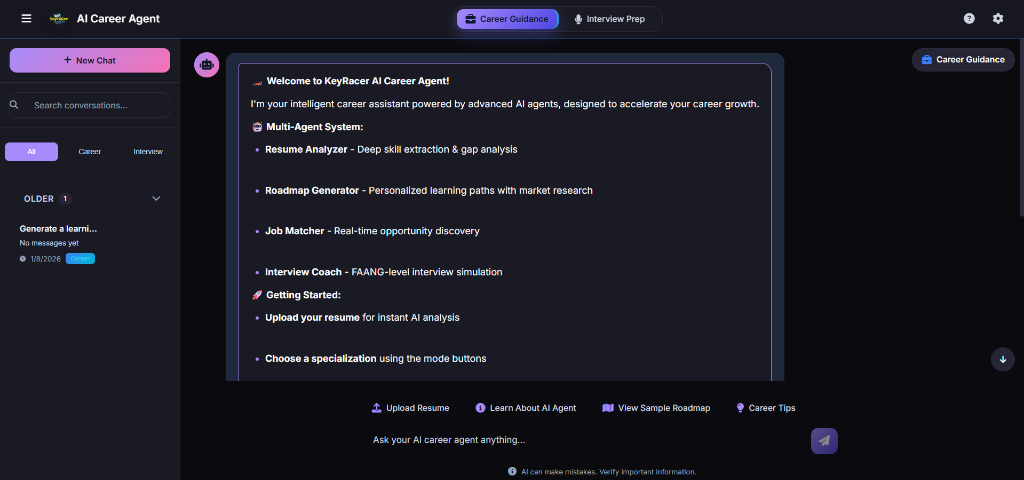This screenshot has height=480, width=1024.
Task: Click Upload Resume quick action
Action: (x=410, y=408)
